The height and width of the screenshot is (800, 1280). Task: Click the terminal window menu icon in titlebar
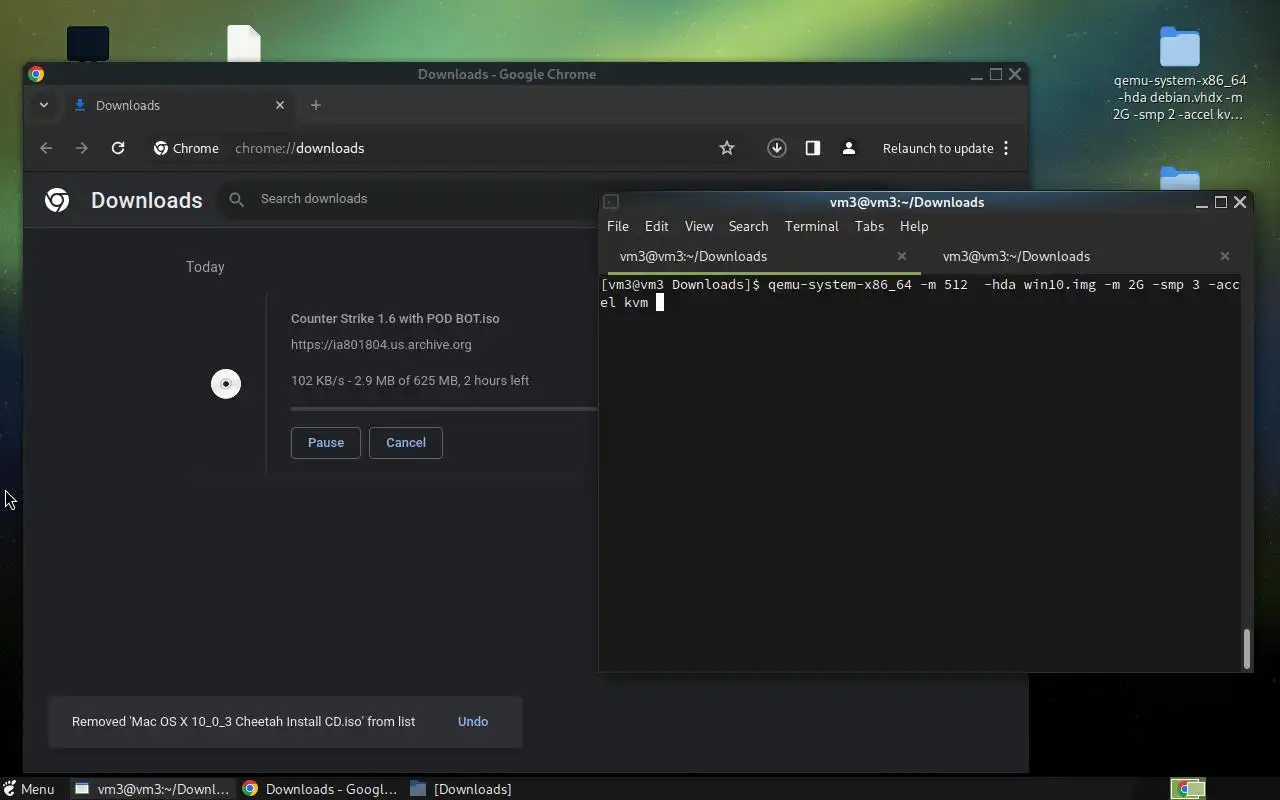click(611, 202)
